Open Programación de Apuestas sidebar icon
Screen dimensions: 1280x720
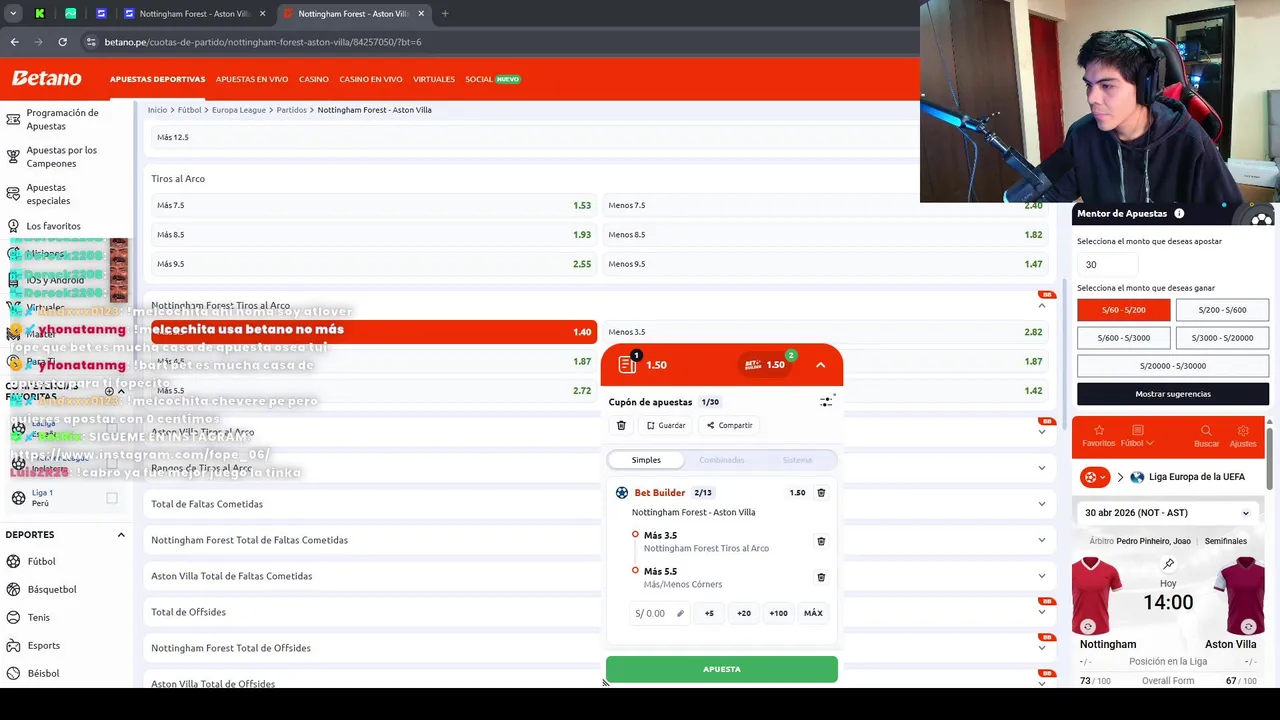(x=13, y=119)
